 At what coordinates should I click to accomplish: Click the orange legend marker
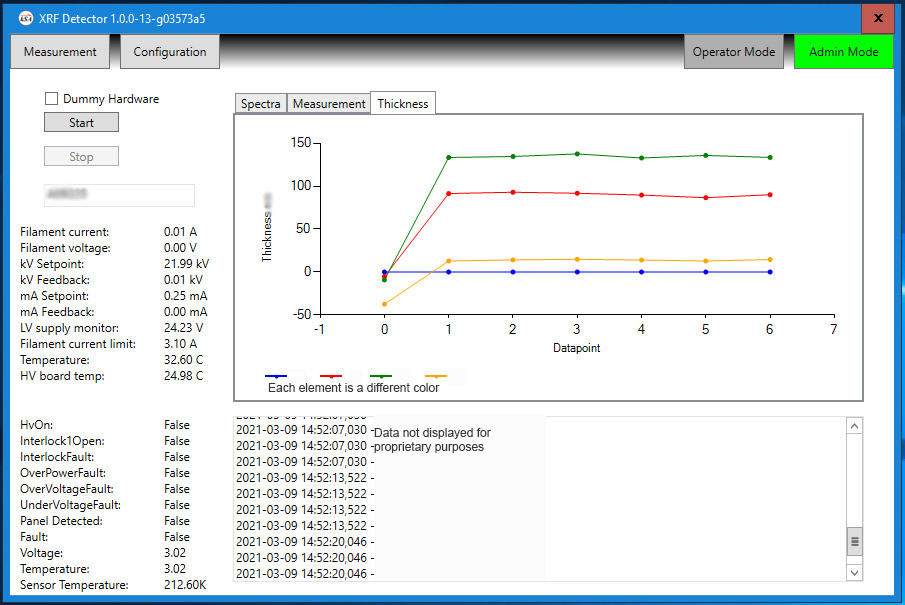point(436,376)
